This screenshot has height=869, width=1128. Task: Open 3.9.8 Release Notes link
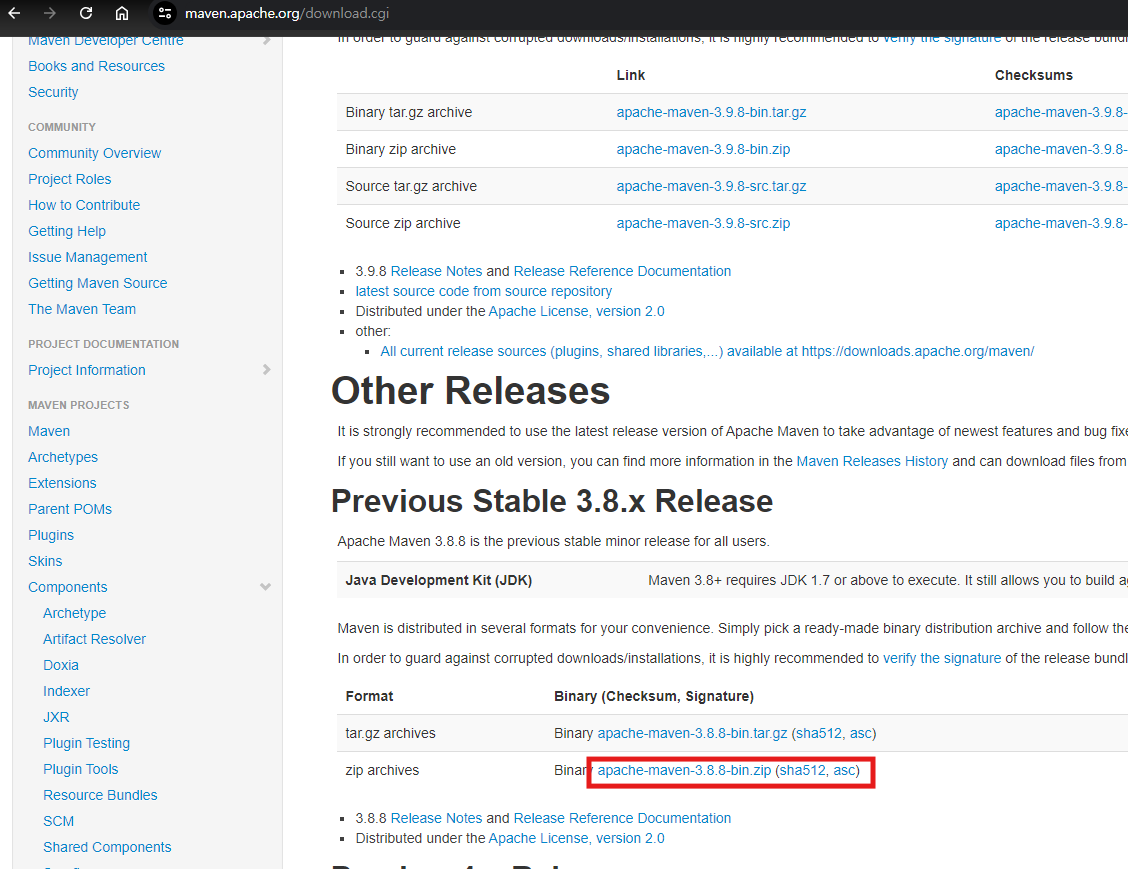(x=437, y=271)
